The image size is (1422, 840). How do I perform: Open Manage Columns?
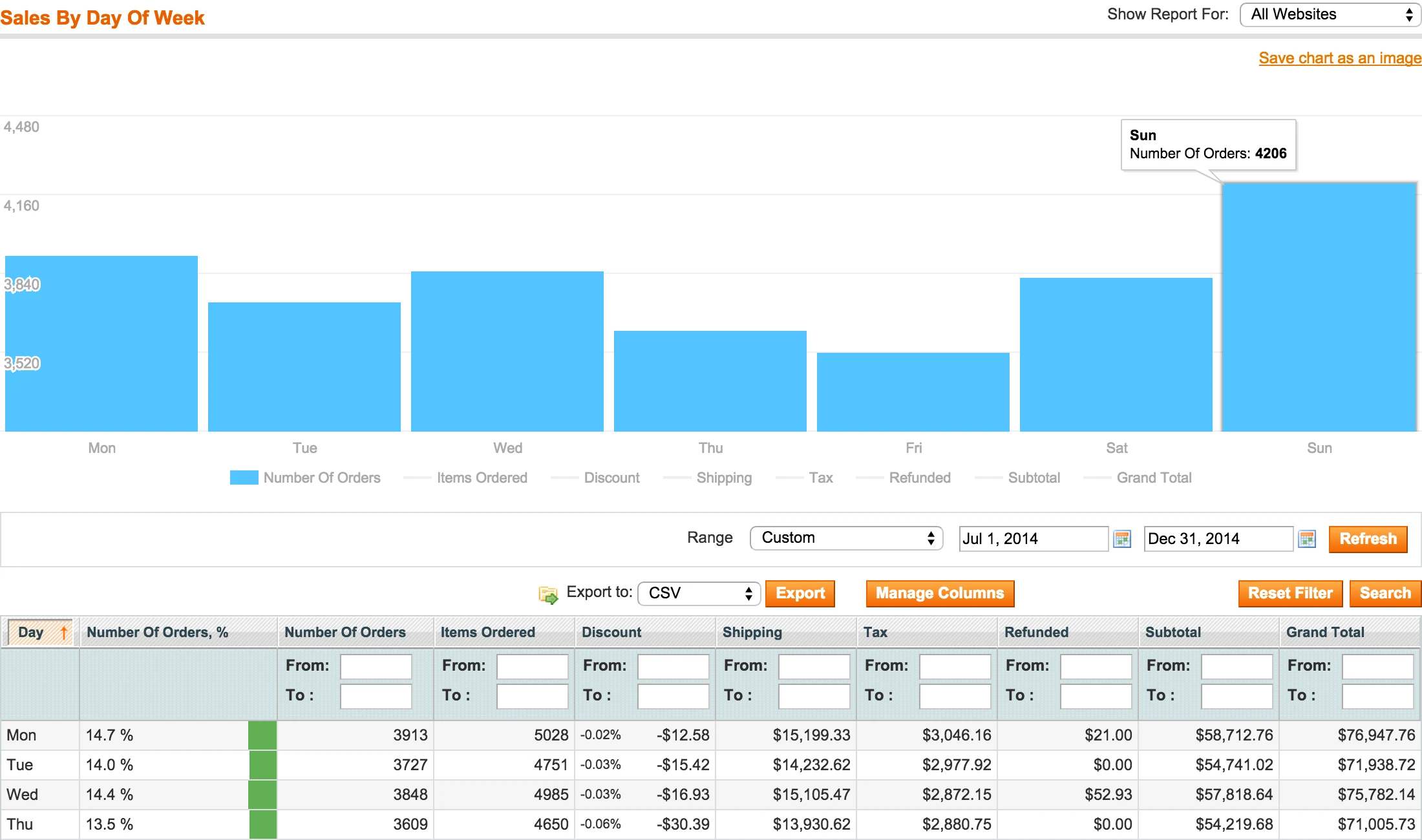tap(939, 593)
